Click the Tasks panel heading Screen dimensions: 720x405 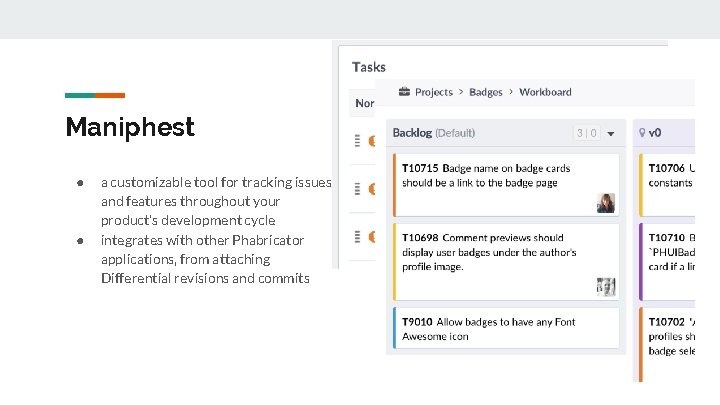(369, 67)
